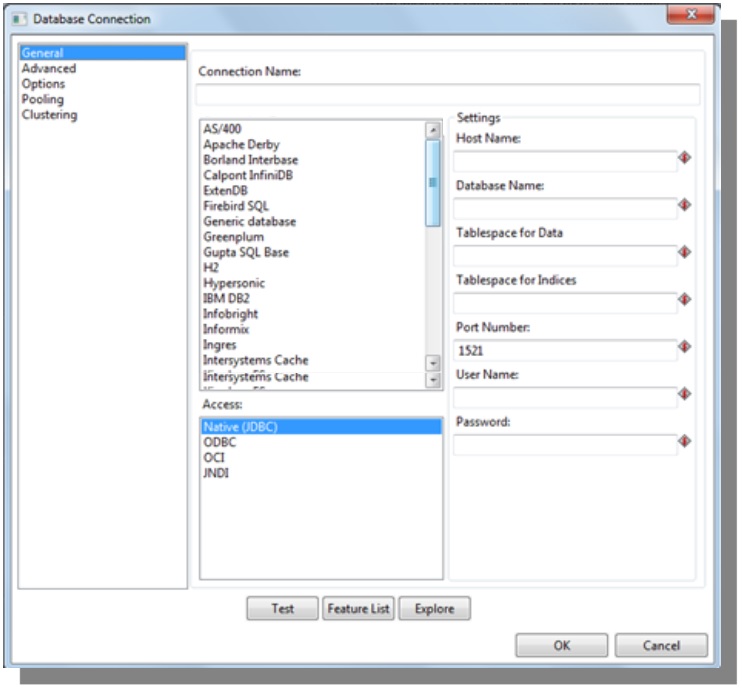The height and width of the screenshot is (688, 742).
Task: Click variable icon beside Password field
Action: click(685, 441)
